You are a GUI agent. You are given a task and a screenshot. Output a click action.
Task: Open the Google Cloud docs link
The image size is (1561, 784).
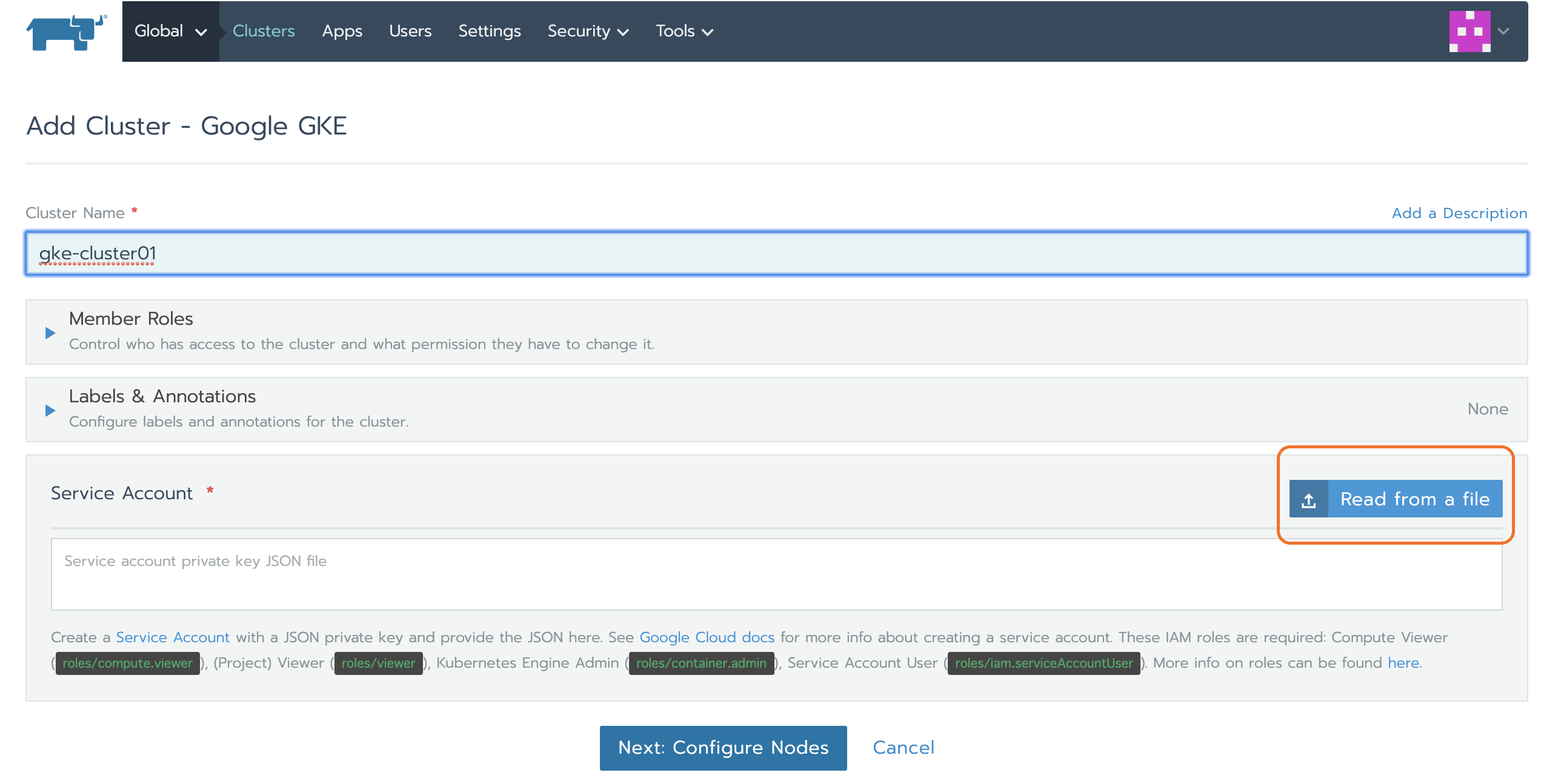pos(707,637)
